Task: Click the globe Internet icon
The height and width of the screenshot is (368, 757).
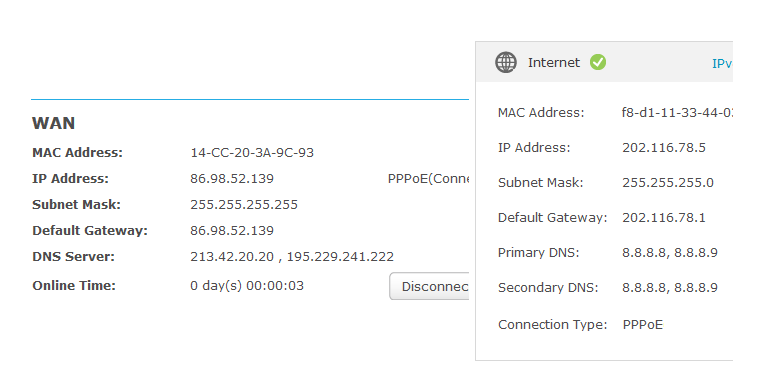Action: coord(505,63)
